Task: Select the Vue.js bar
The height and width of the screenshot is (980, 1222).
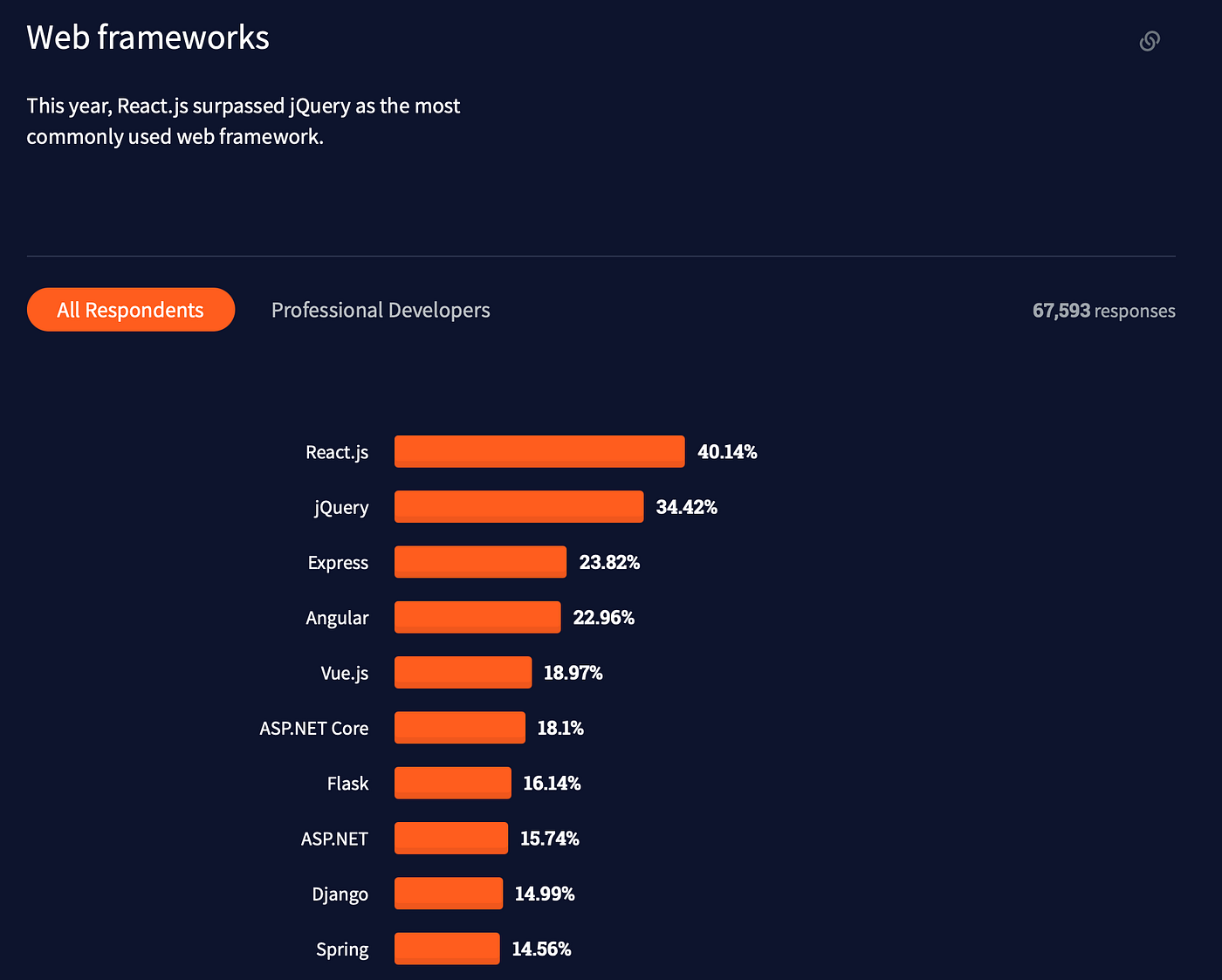Action: 463,672
